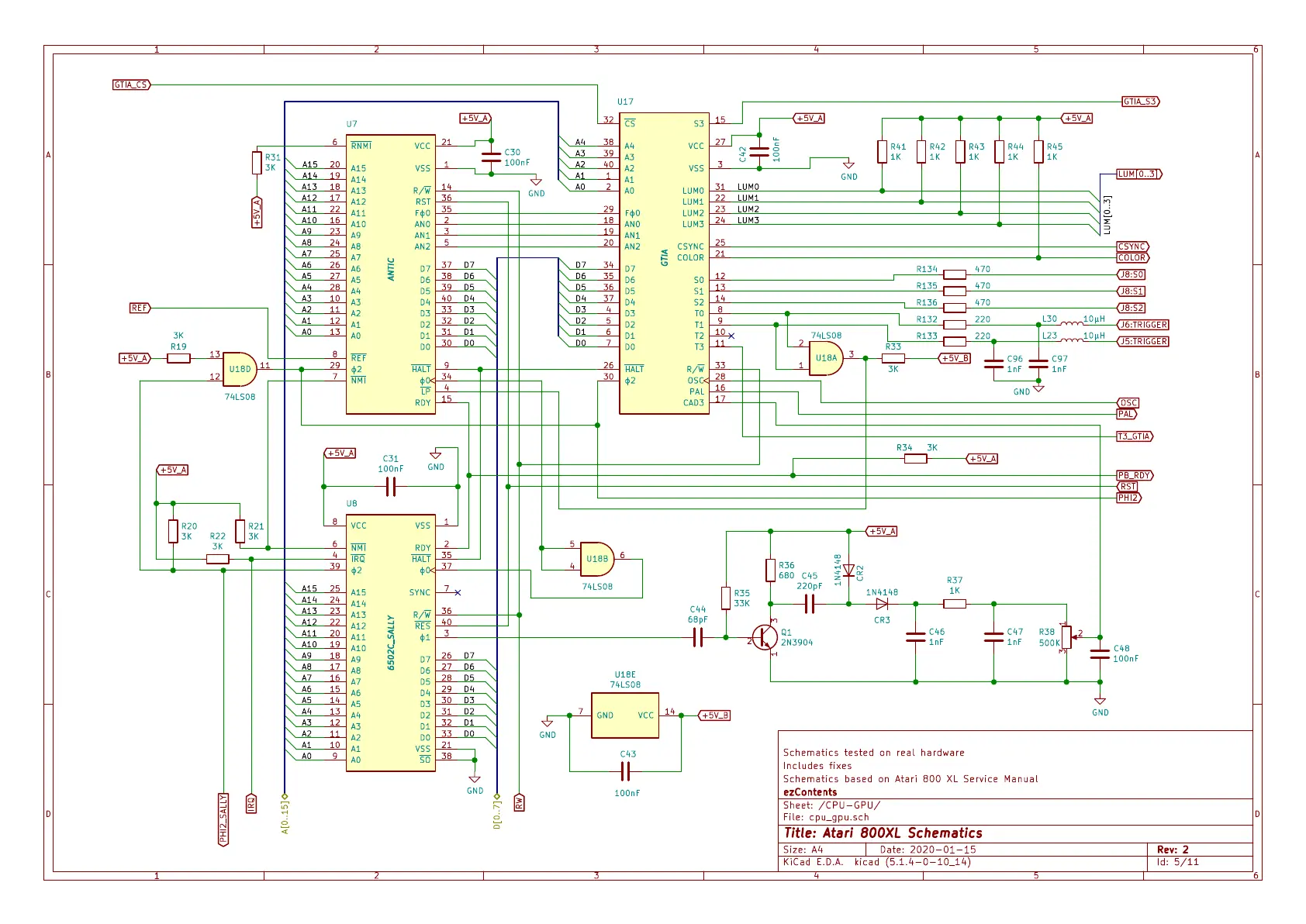This screenshot has width=1306, height=924.
Task: Click the GTIA_S3 hierarchical label
Action: click(x=1141, y=102)
